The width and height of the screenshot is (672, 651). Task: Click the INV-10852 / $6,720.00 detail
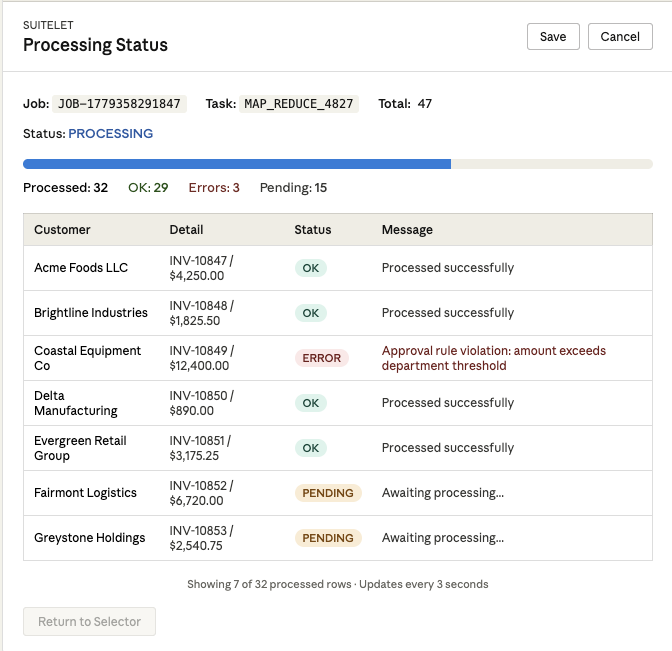(x=201, y=493)
